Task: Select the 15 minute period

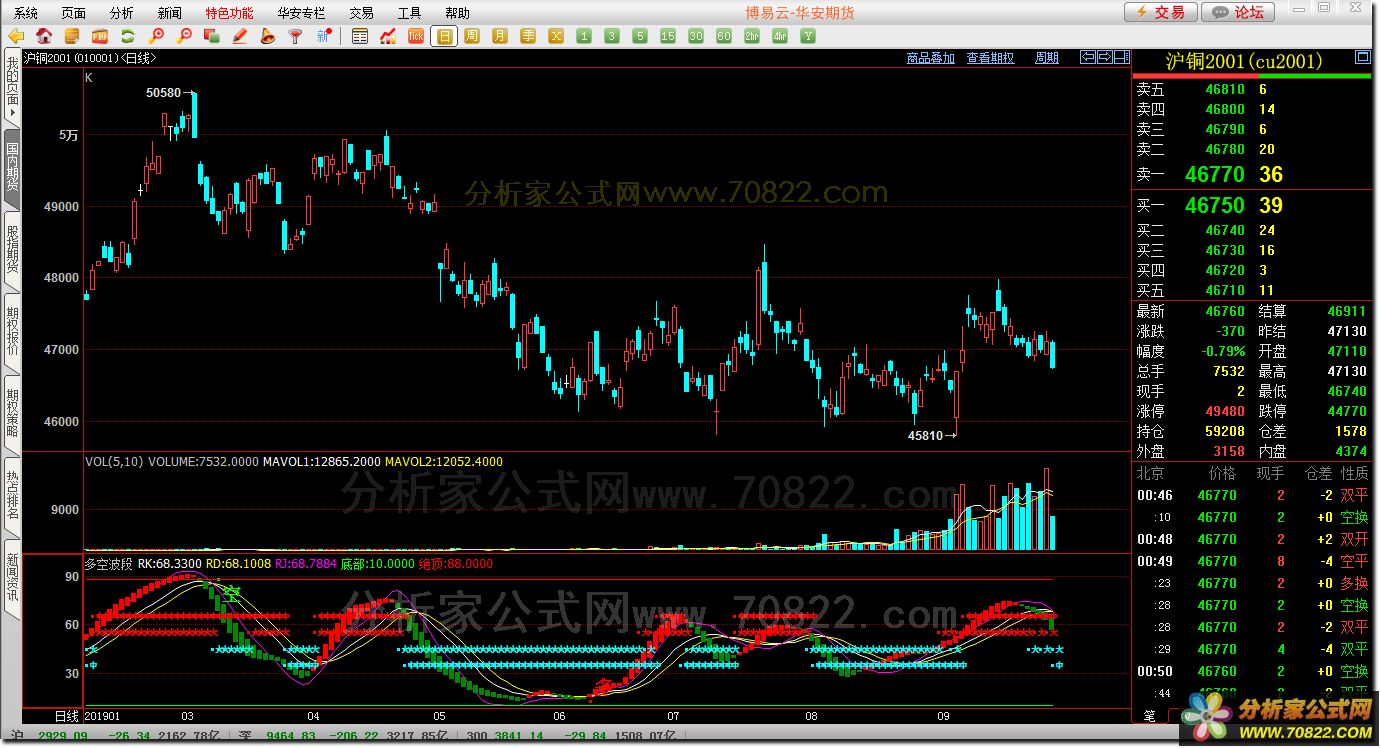Action: (668, 36)
